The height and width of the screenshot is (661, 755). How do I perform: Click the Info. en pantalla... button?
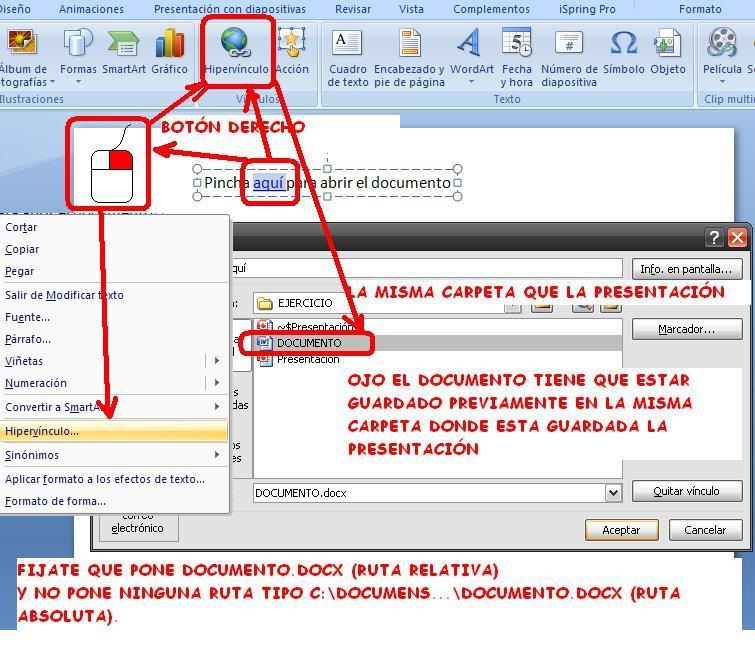pos(687,269)
